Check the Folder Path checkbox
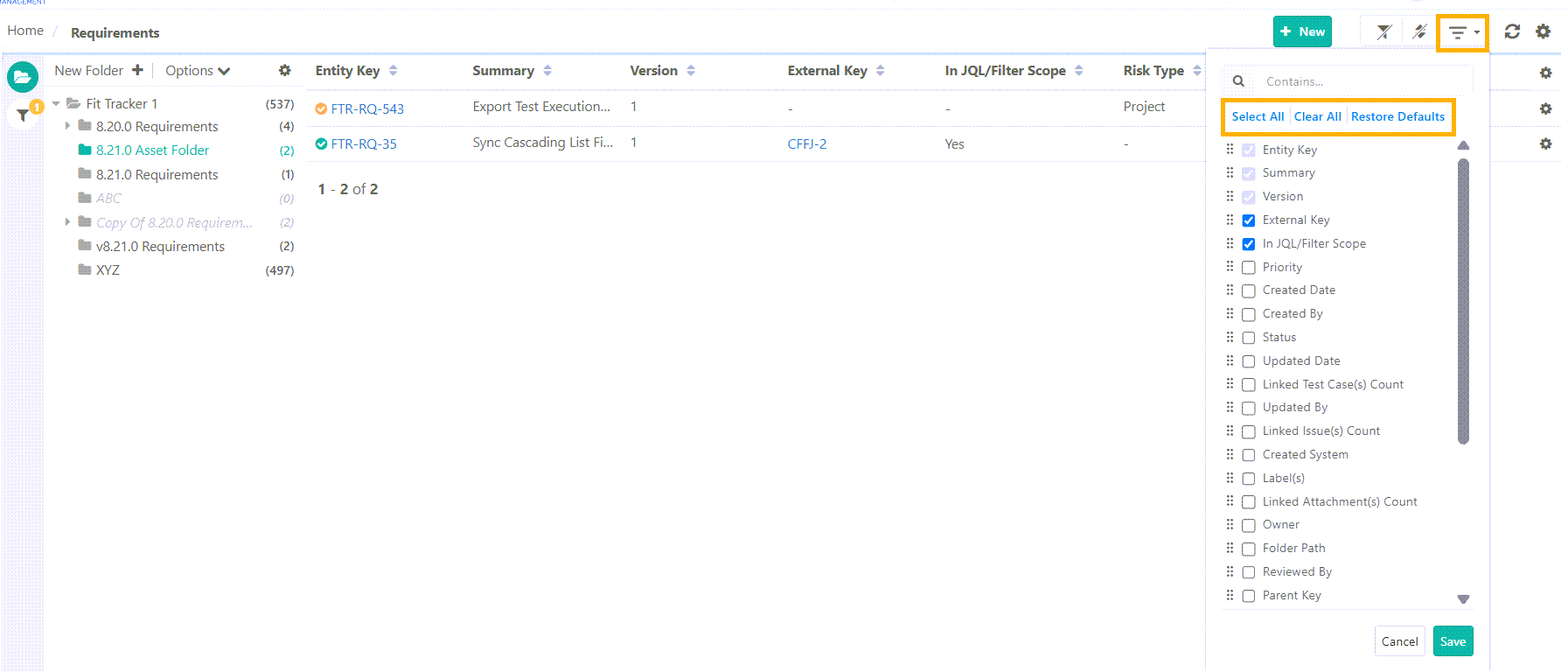 [x=1249, y=549]
